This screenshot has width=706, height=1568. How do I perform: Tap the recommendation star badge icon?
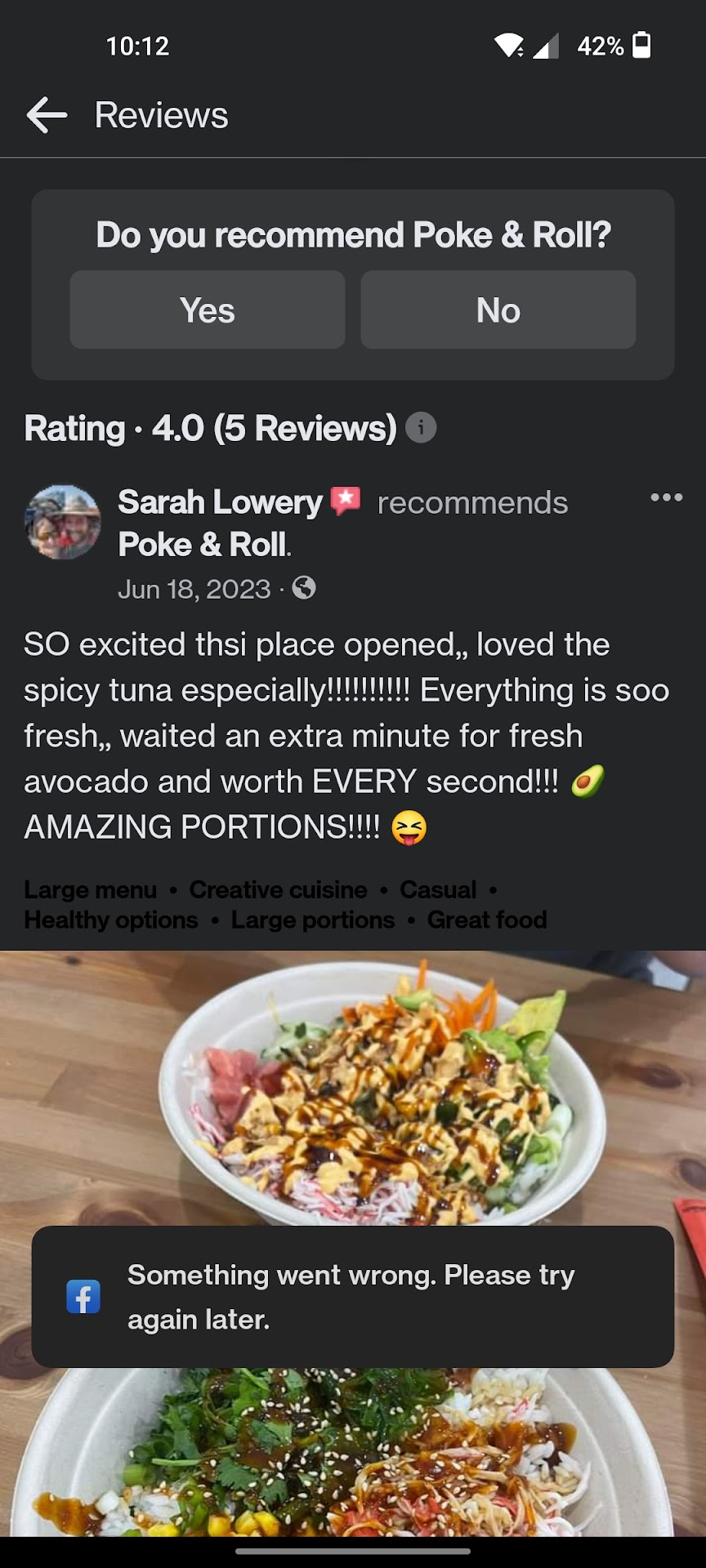[x=346, y=501]
